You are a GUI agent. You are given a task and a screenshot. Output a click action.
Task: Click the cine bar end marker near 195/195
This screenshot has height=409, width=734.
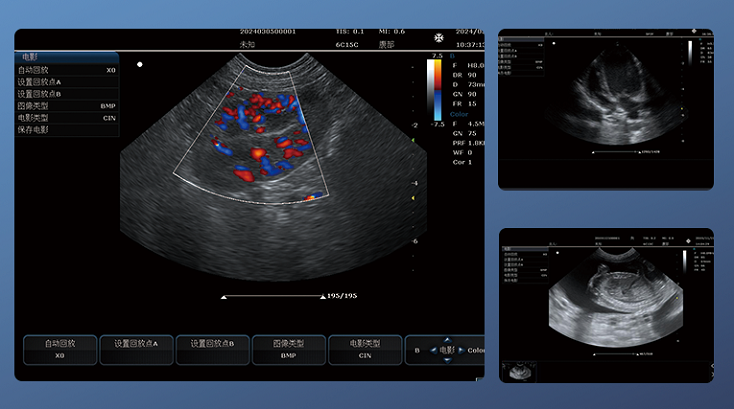pos(323,297)
